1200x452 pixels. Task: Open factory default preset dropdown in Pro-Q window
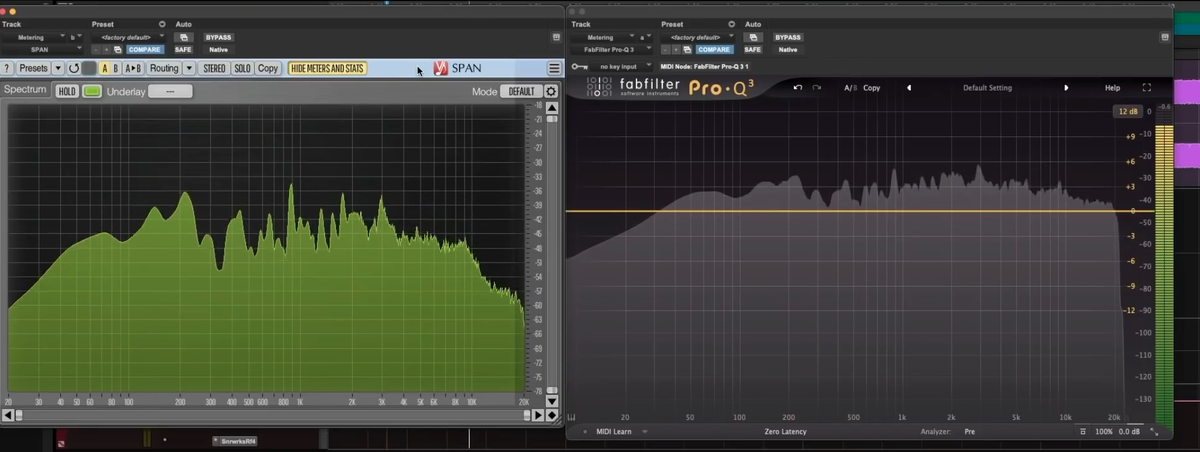[699, 37]
